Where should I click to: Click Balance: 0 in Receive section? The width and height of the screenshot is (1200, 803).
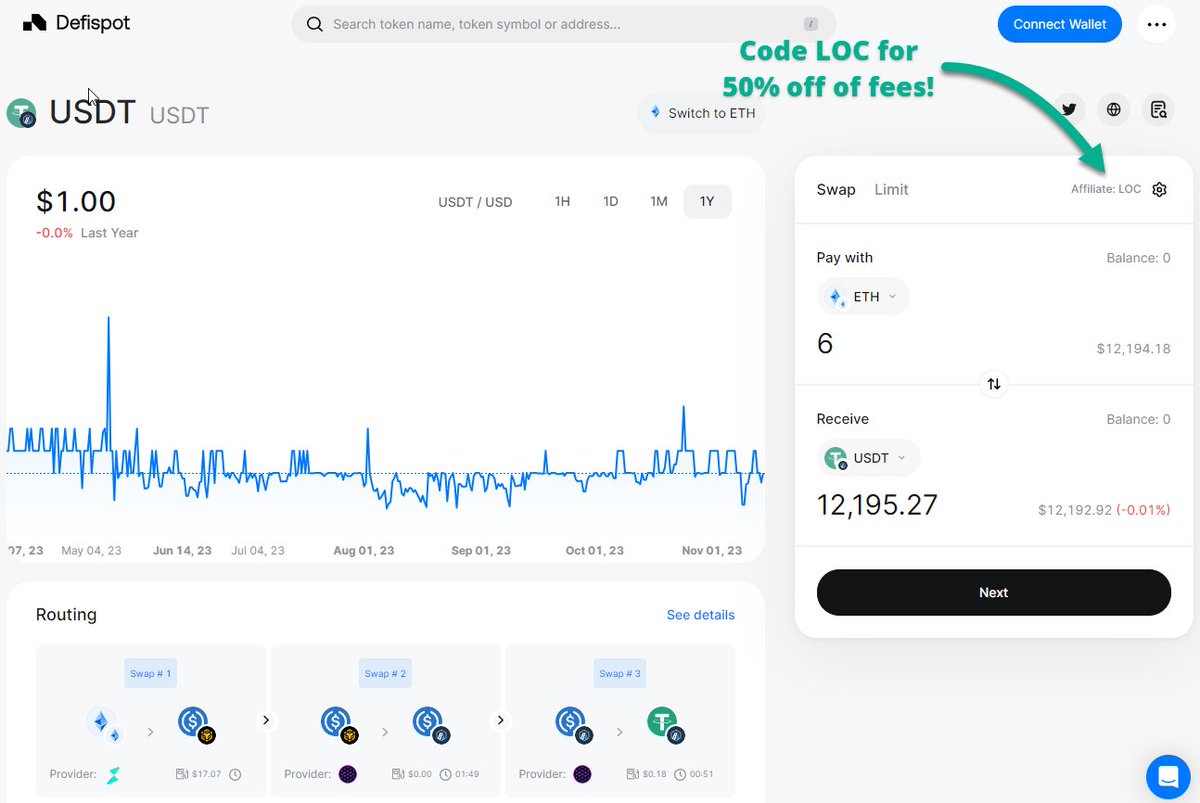1138,420
